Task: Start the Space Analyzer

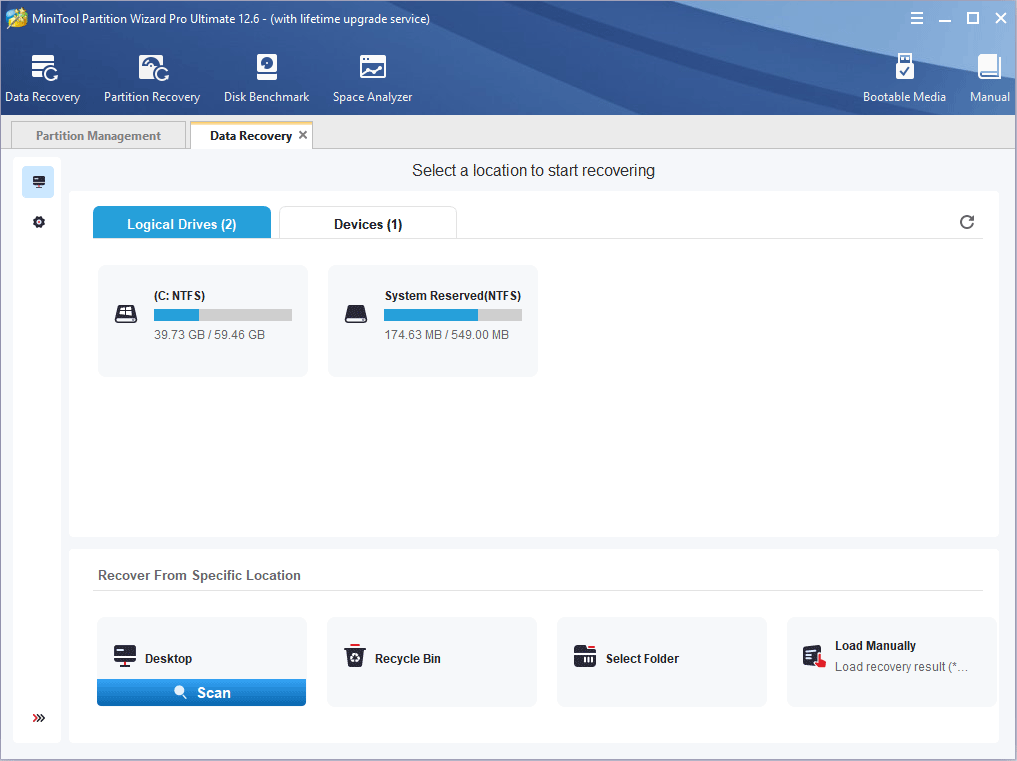Action: (x=371, y=77)
